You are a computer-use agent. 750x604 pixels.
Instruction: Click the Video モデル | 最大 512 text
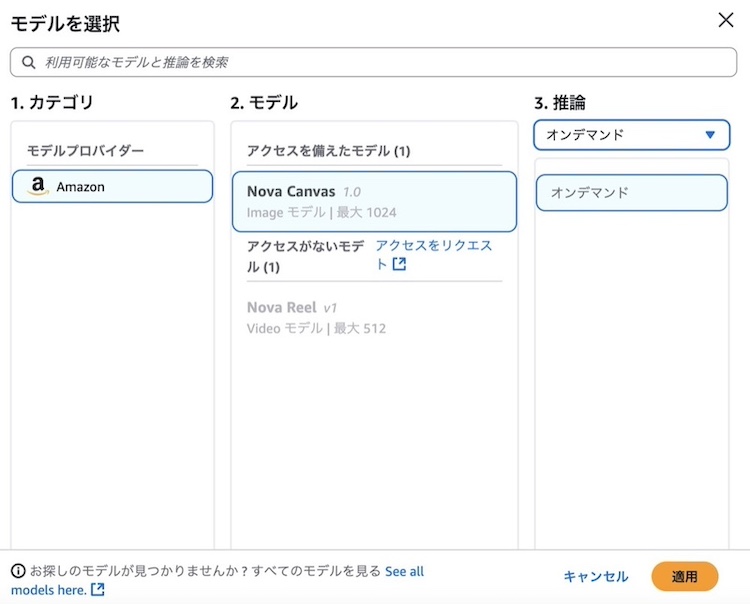click(x=316, y=329)
